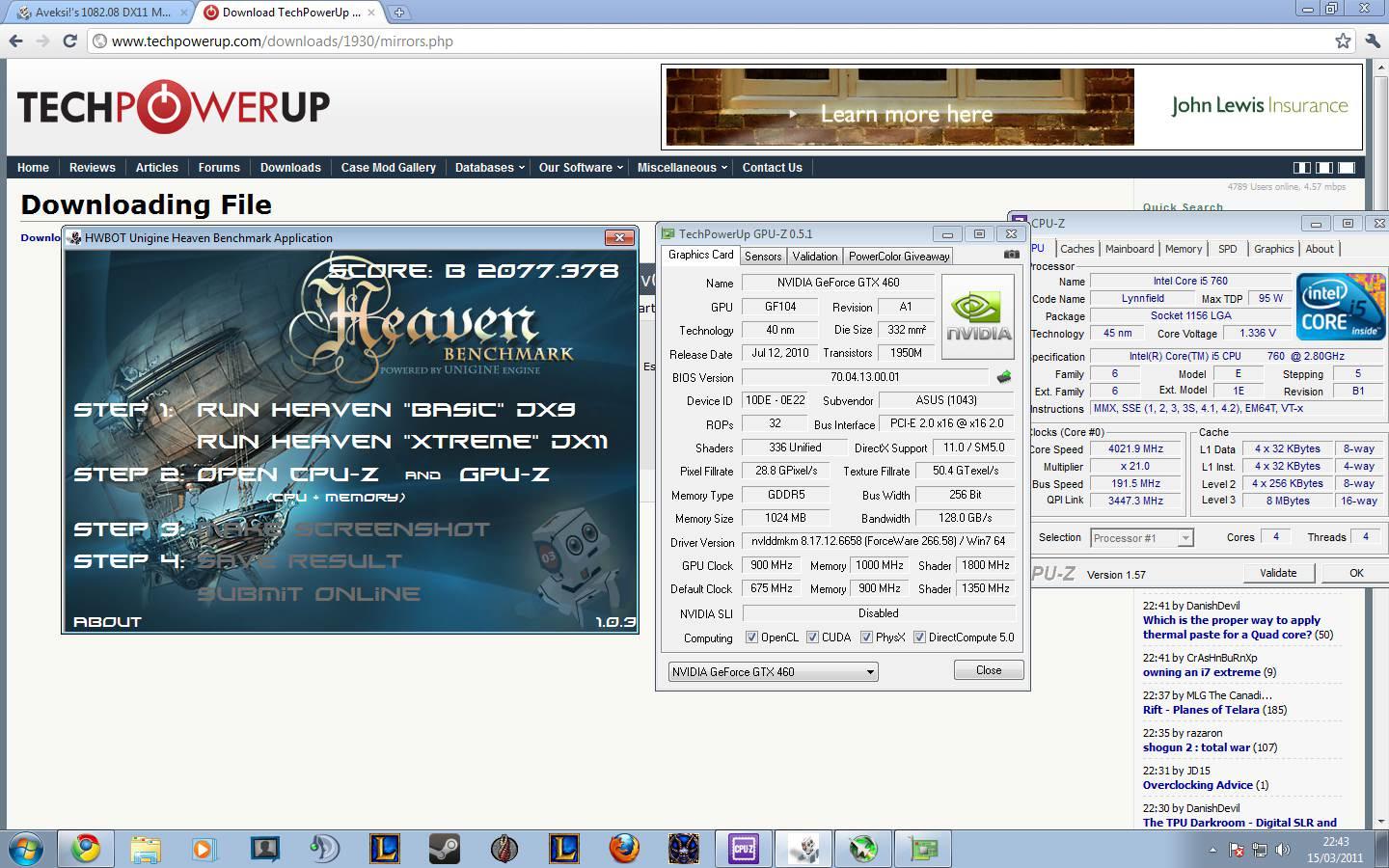Open Windows Media Player from the taskbar

coord(204,849)
